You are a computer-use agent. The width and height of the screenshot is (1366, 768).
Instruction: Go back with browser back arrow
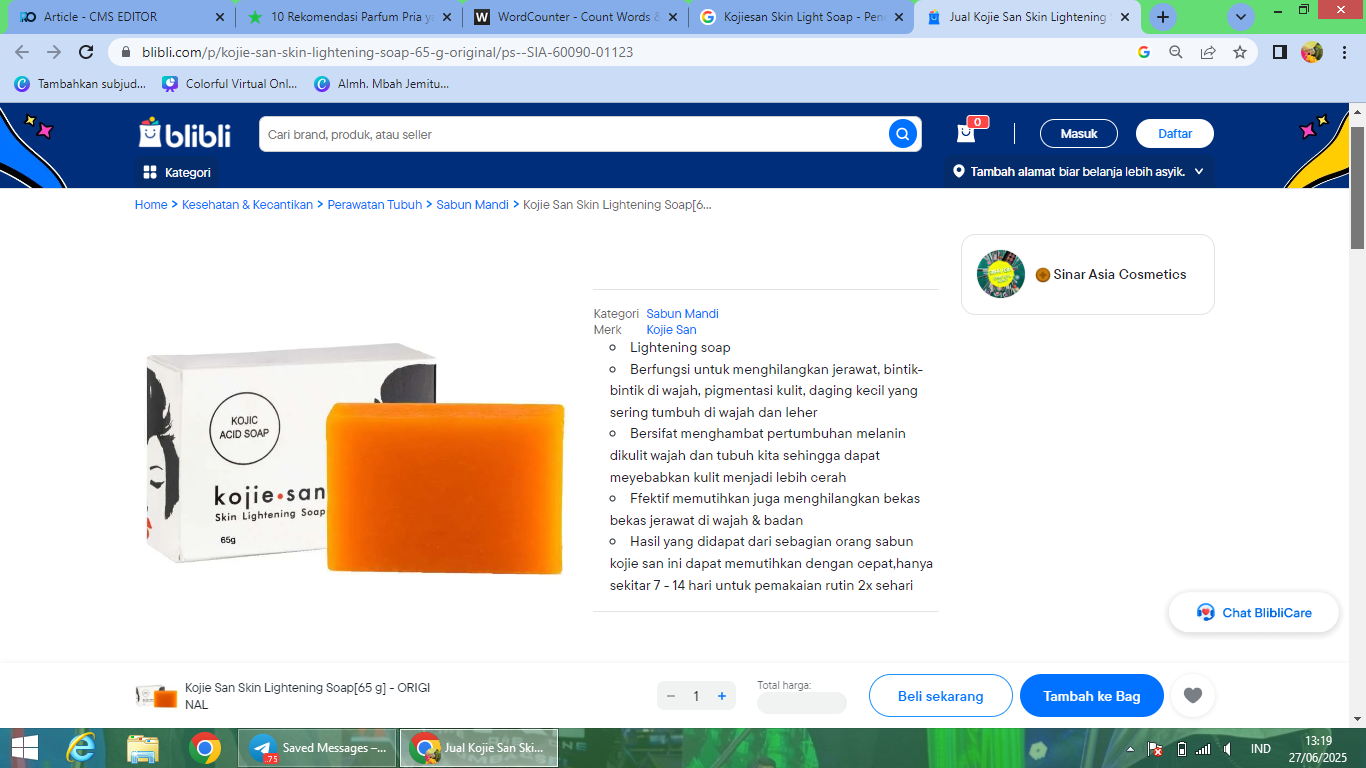click(x=22, y=52)
